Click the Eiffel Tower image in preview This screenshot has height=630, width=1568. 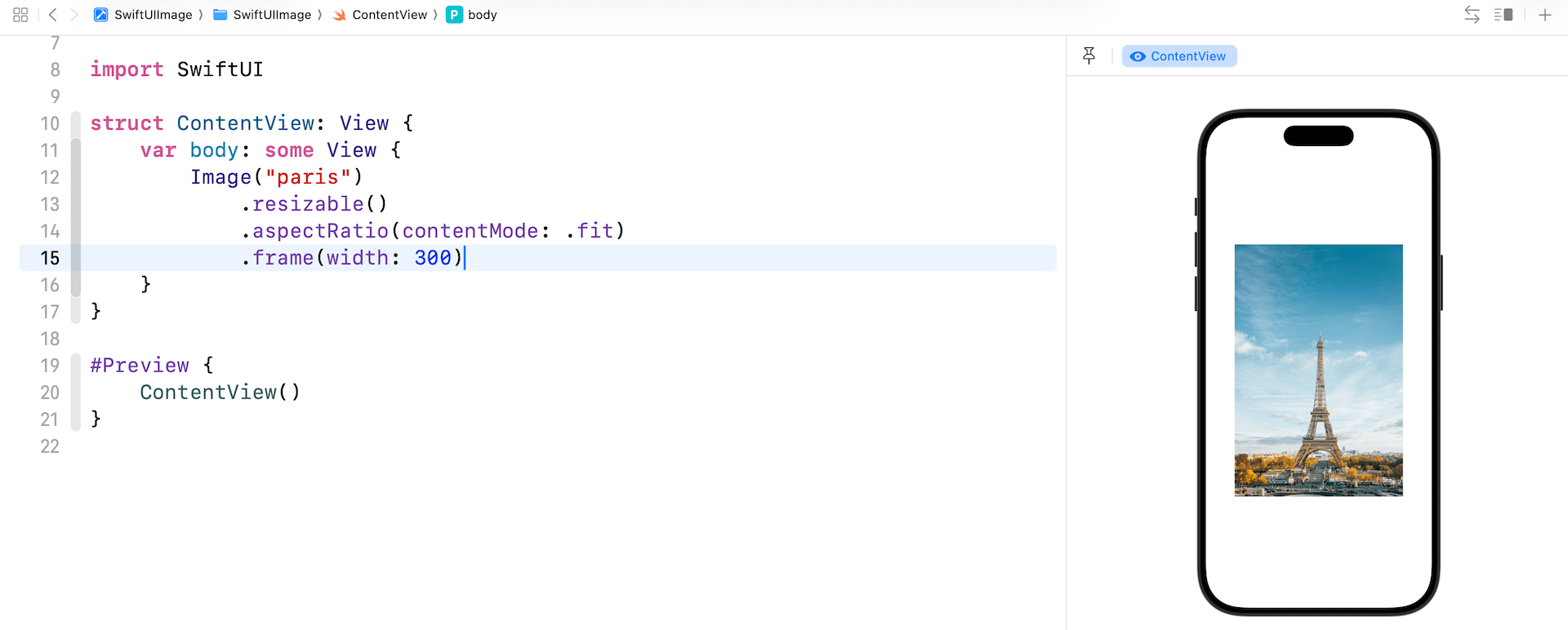click(1318, 370)
